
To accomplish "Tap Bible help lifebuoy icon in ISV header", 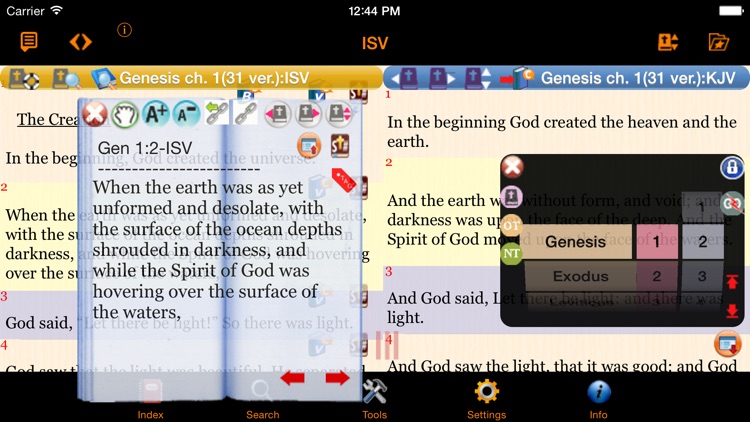I will click(24, 78).
